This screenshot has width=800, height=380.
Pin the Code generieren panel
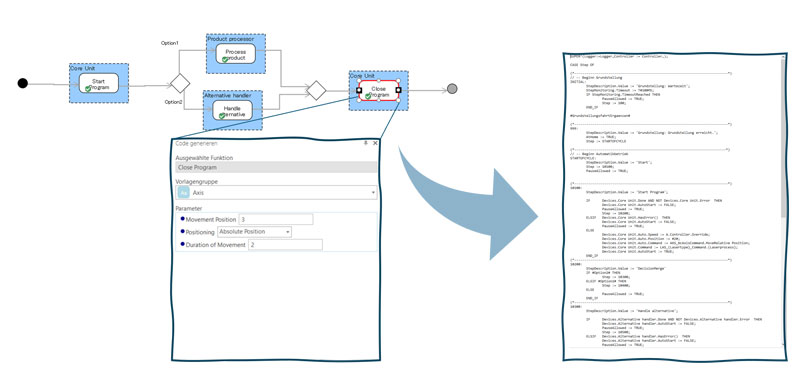click(365, 144)
